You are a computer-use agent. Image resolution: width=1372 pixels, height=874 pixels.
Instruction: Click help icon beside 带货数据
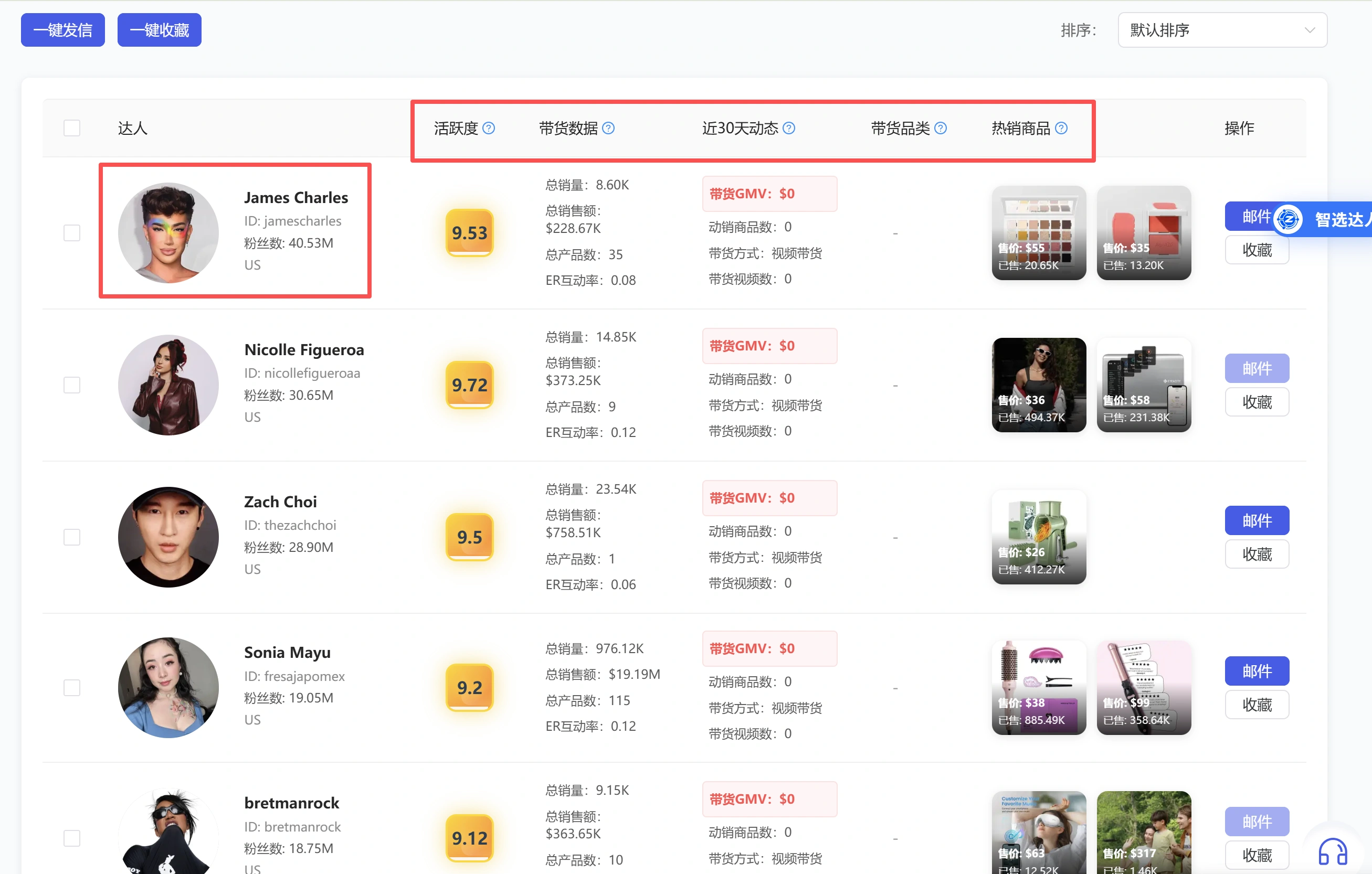click(608, 128)
